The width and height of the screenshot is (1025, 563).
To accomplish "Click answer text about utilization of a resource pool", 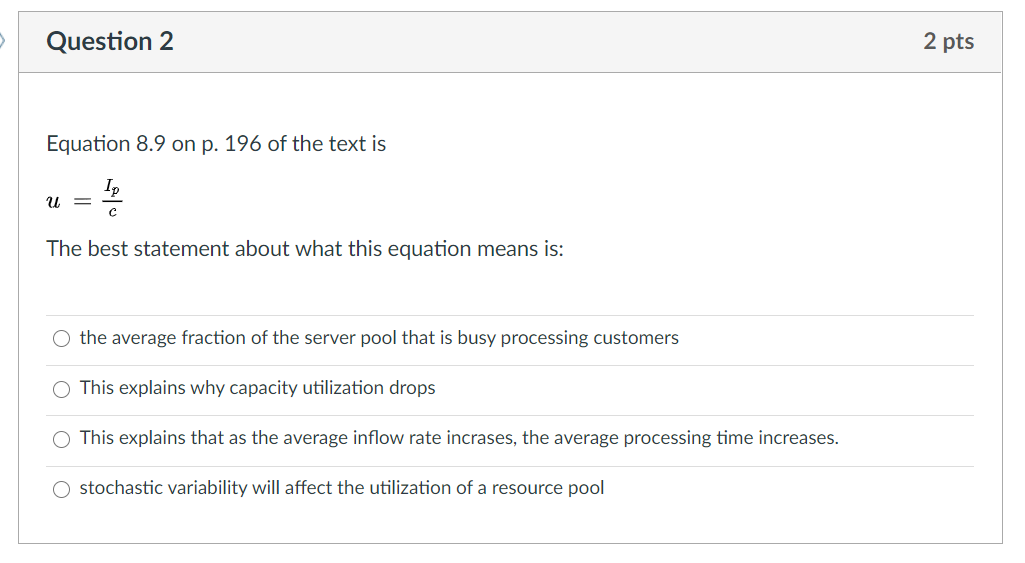I will (x=341, y=488).
